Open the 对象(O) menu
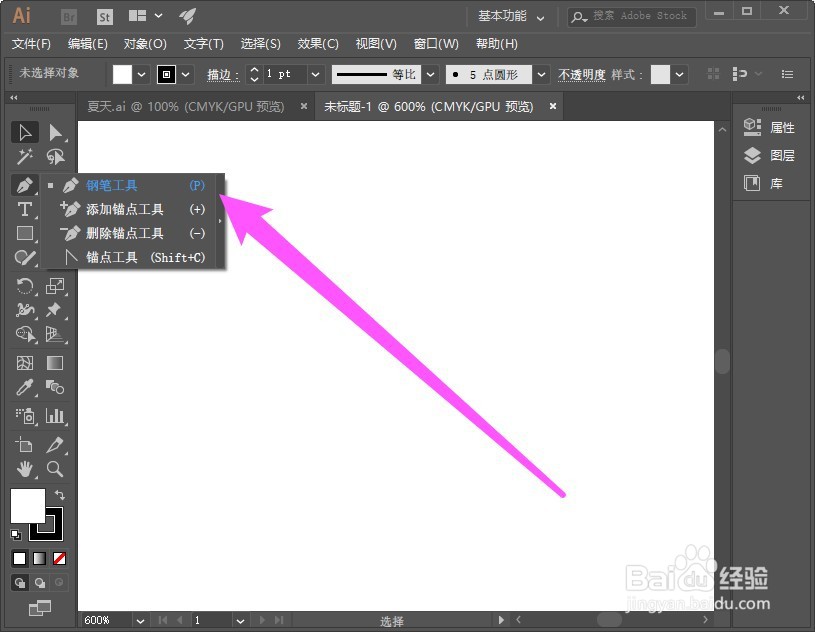This screenshot has width=815, height=632. pyautogui.click(x=145, y=44)
